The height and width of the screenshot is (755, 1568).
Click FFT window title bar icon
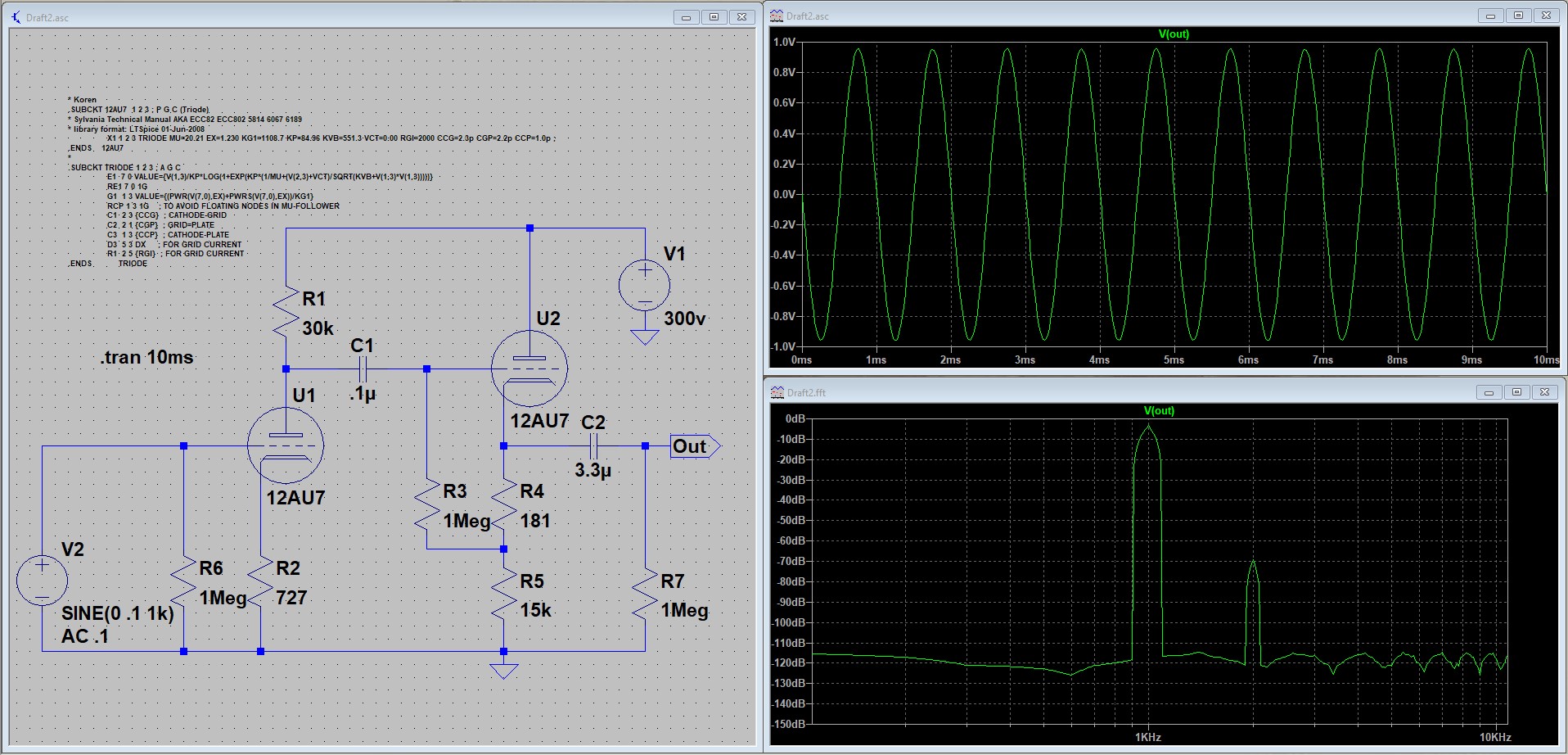pyautogui.click(x=777, y=392)
